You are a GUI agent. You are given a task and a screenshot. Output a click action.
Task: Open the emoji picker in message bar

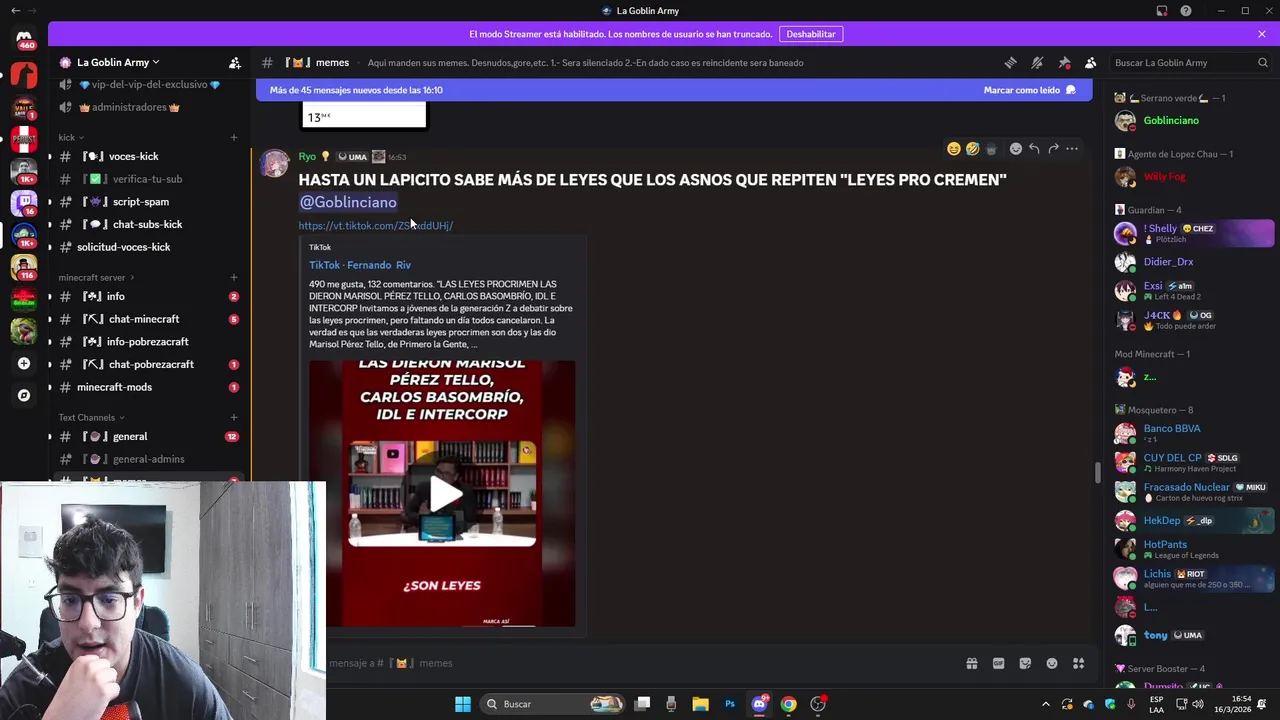click(x=1052, y=663)
